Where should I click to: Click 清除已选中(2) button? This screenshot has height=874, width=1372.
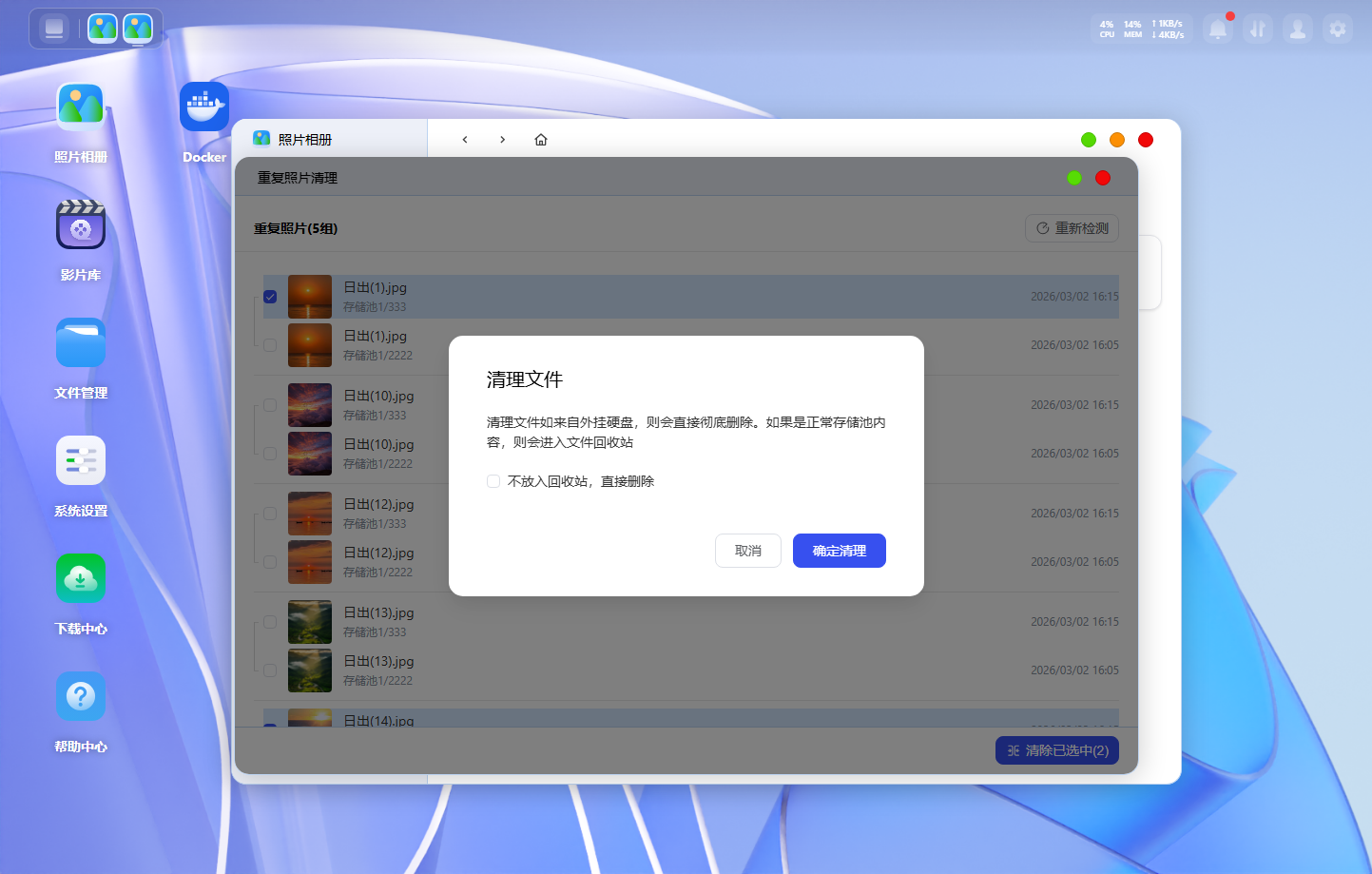[x=1057, y=750]
